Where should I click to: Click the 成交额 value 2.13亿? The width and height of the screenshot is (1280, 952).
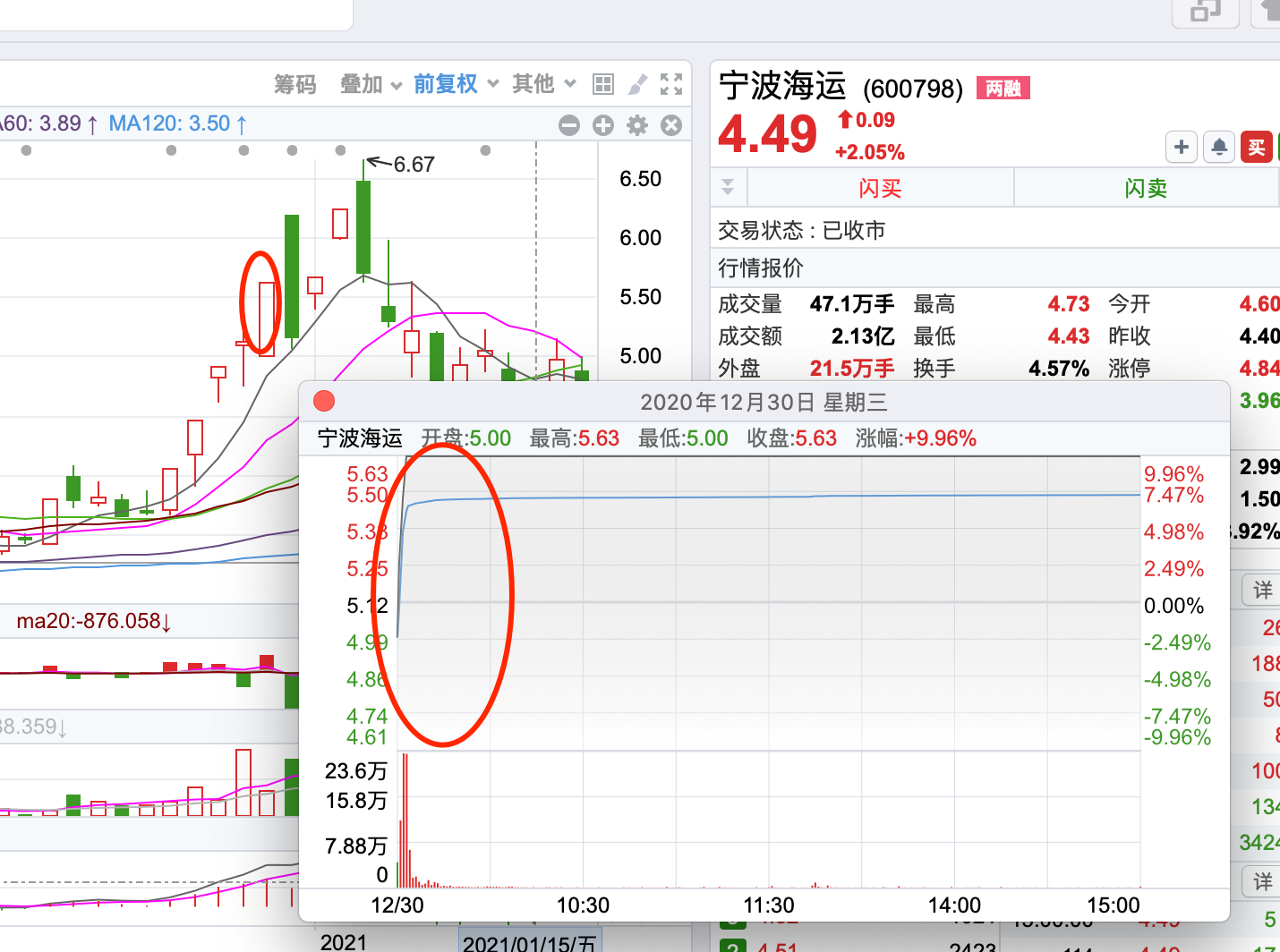(863, 336)
